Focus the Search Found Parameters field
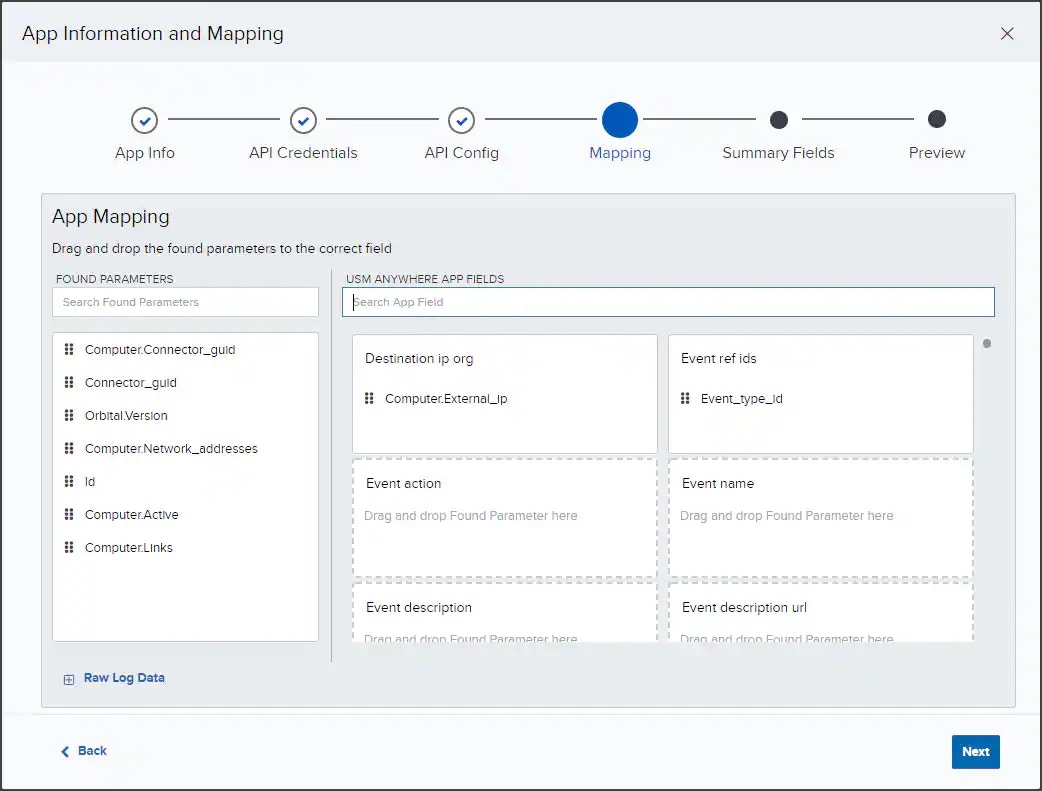 (185, 302)
